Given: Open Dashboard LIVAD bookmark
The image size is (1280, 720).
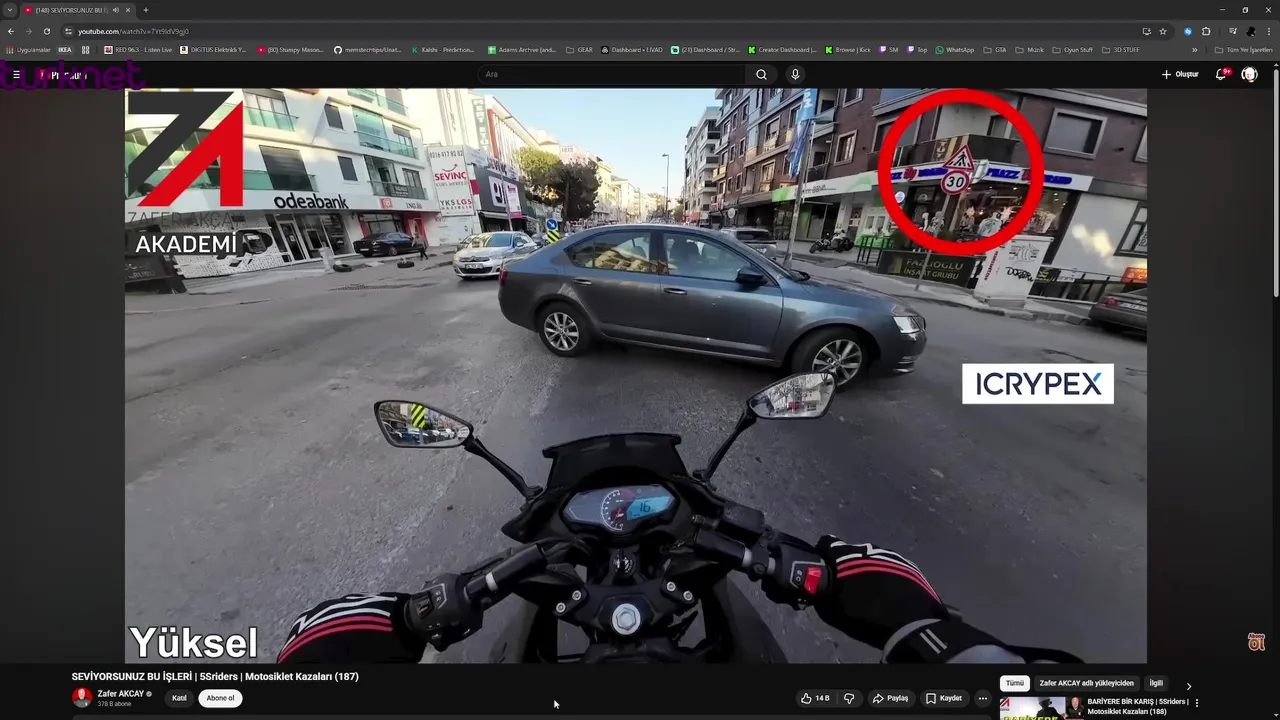Looking at the screenshot, I should (x=632, y=49).
